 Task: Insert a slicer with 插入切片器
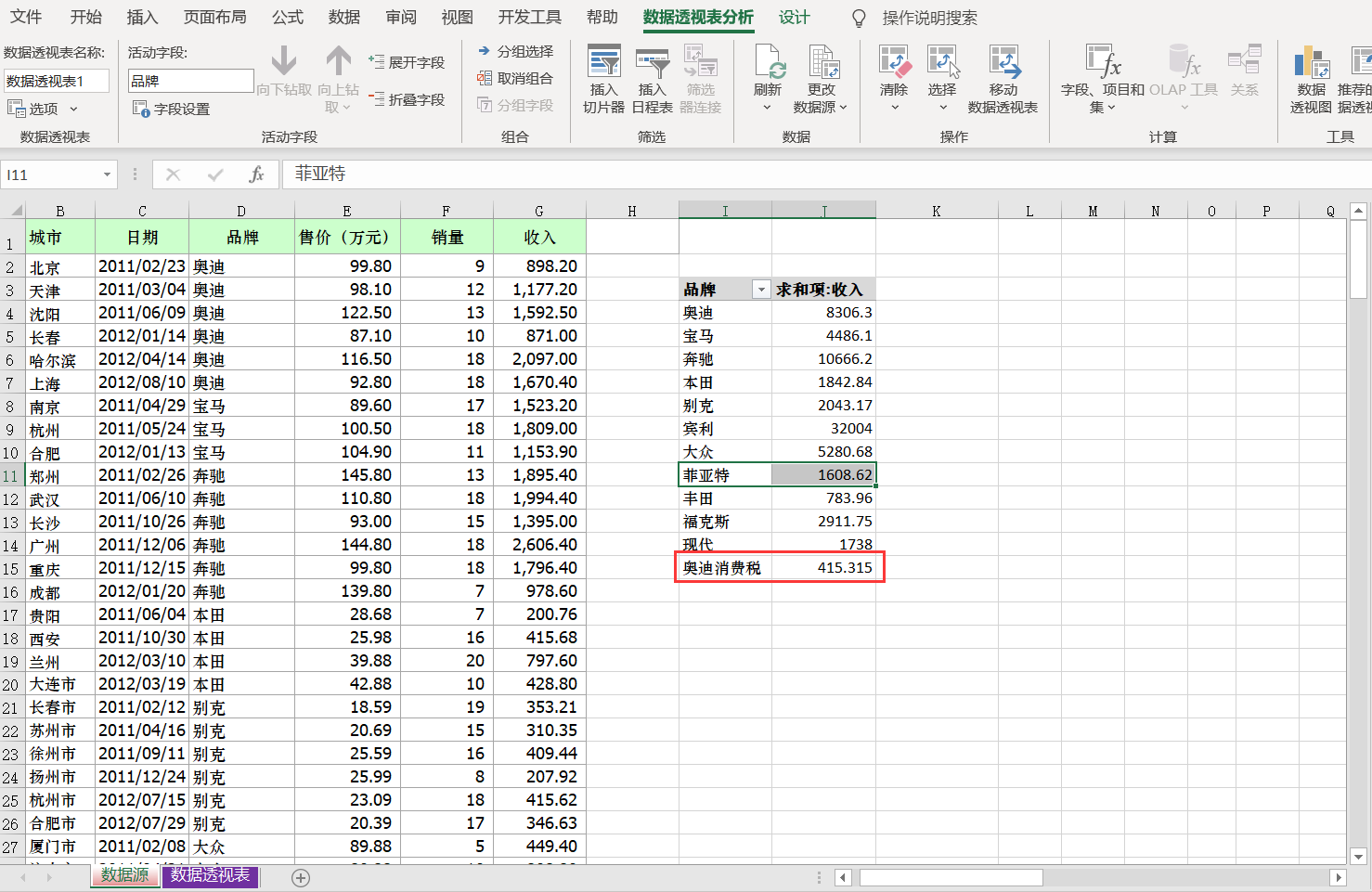603,80
